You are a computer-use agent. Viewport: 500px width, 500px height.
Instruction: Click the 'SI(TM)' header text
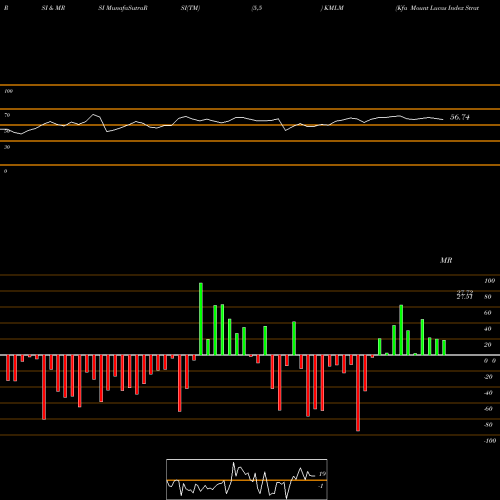point(190,8)
